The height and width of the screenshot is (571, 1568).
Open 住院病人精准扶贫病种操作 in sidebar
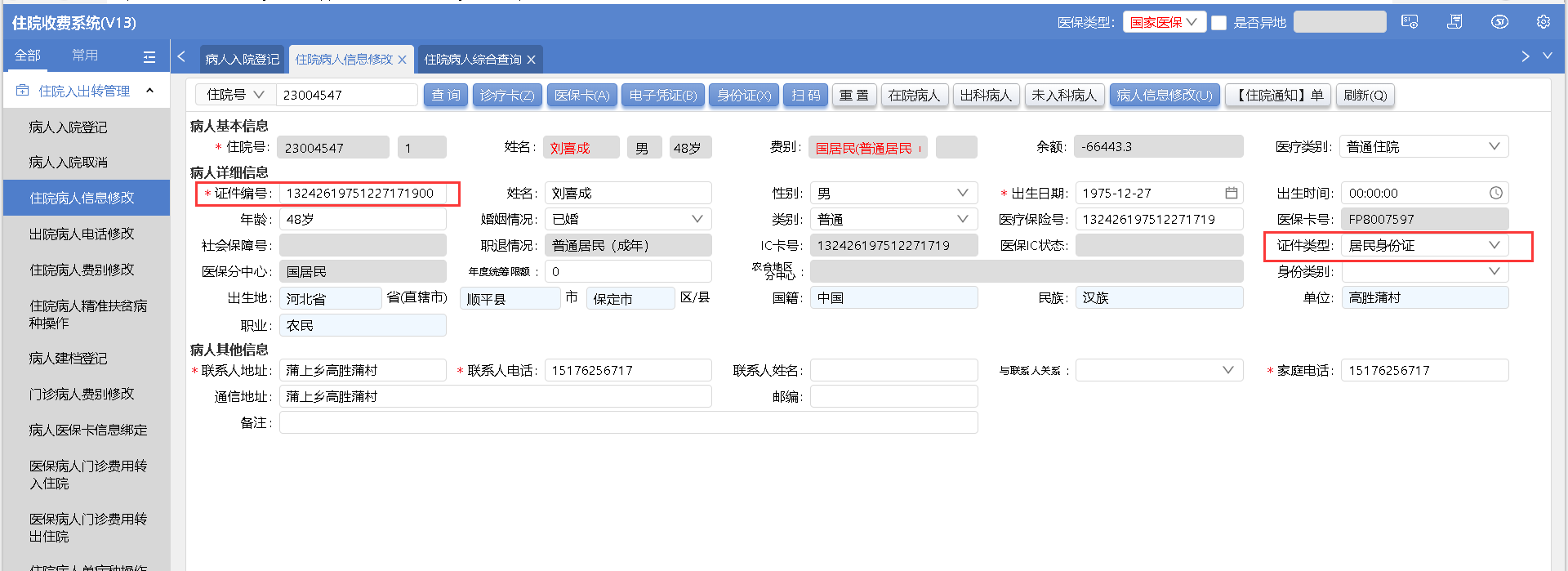click(87, 314)
